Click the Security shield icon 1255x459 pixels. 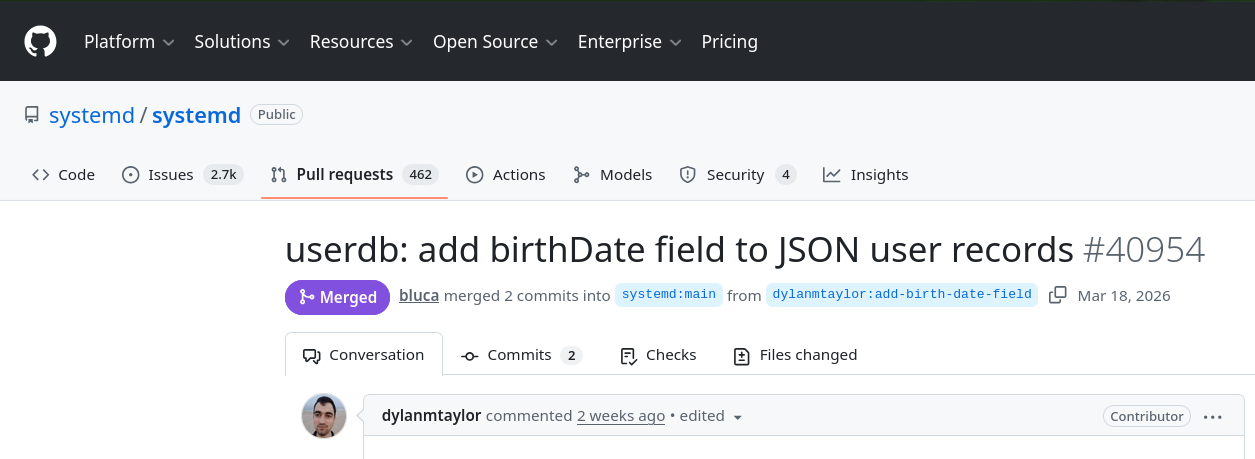click(688, 175)
